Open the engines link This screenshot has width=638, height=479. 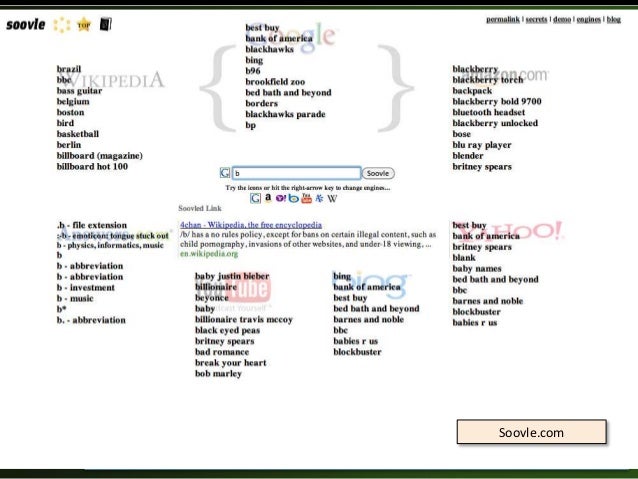(588, 20)
